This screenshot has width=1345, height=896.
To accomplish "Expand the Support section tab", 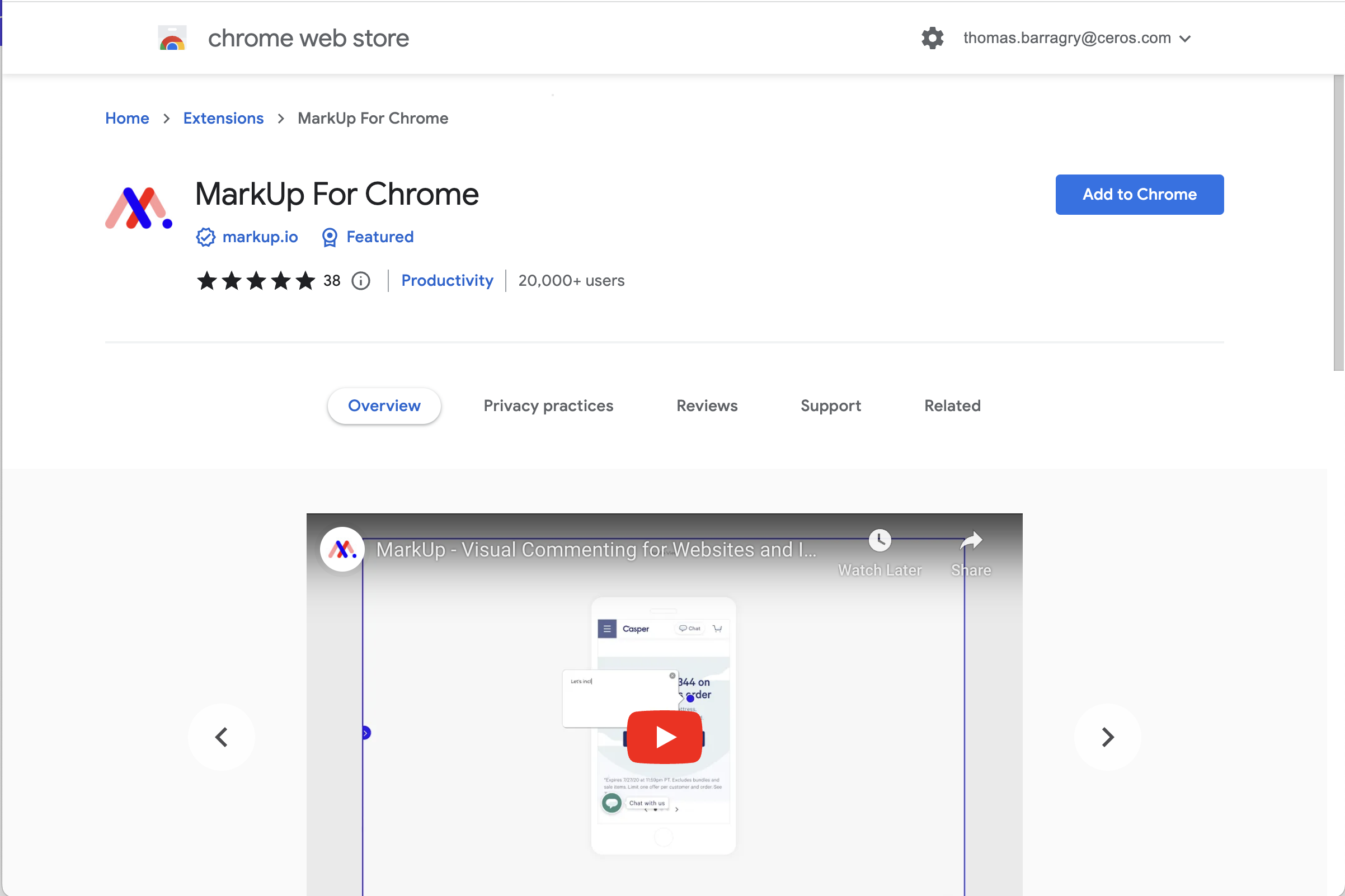I will tap(831, 405).
